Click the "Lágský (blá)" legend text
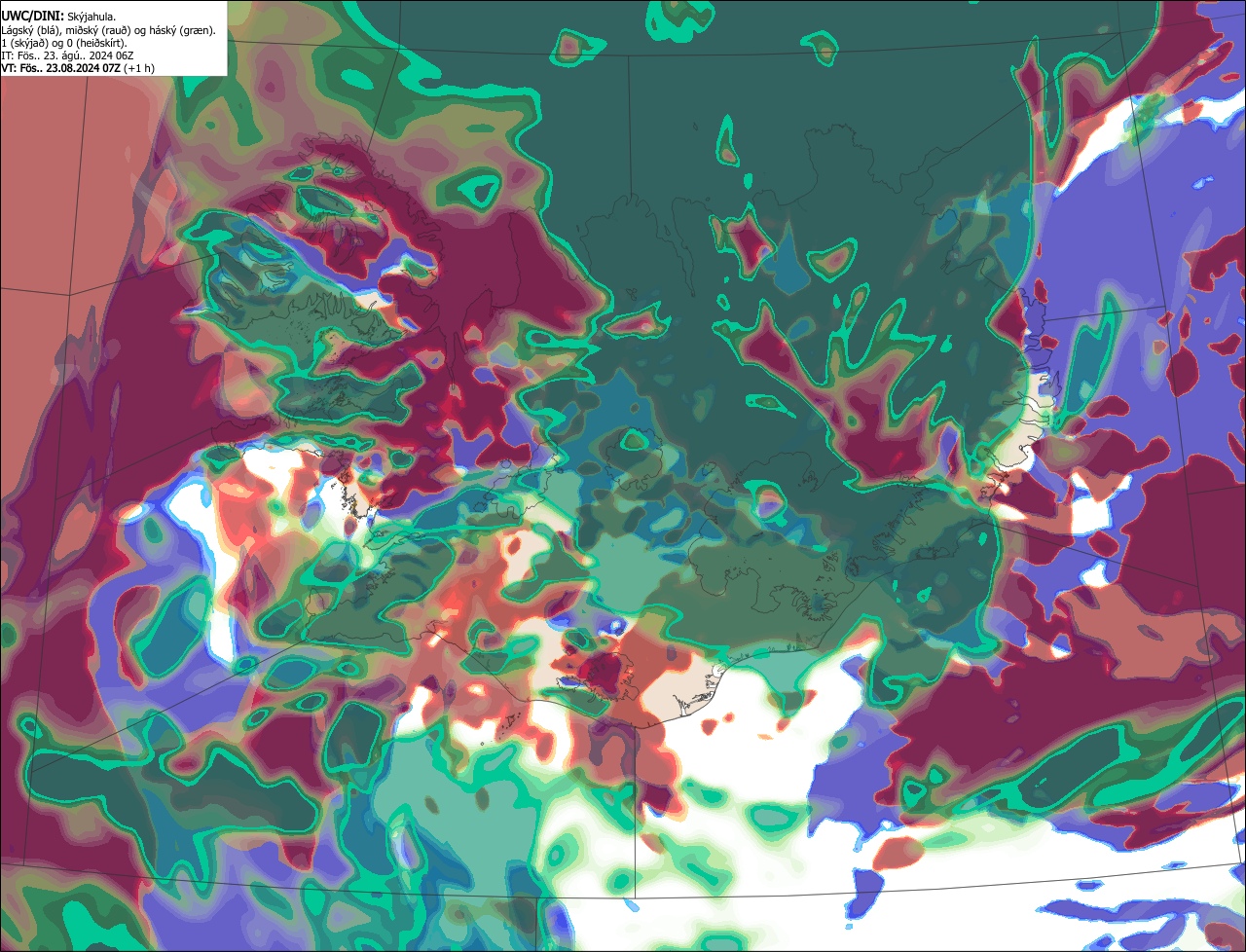1246x952 pixels. pyautogui.click(x=31, y=30)
